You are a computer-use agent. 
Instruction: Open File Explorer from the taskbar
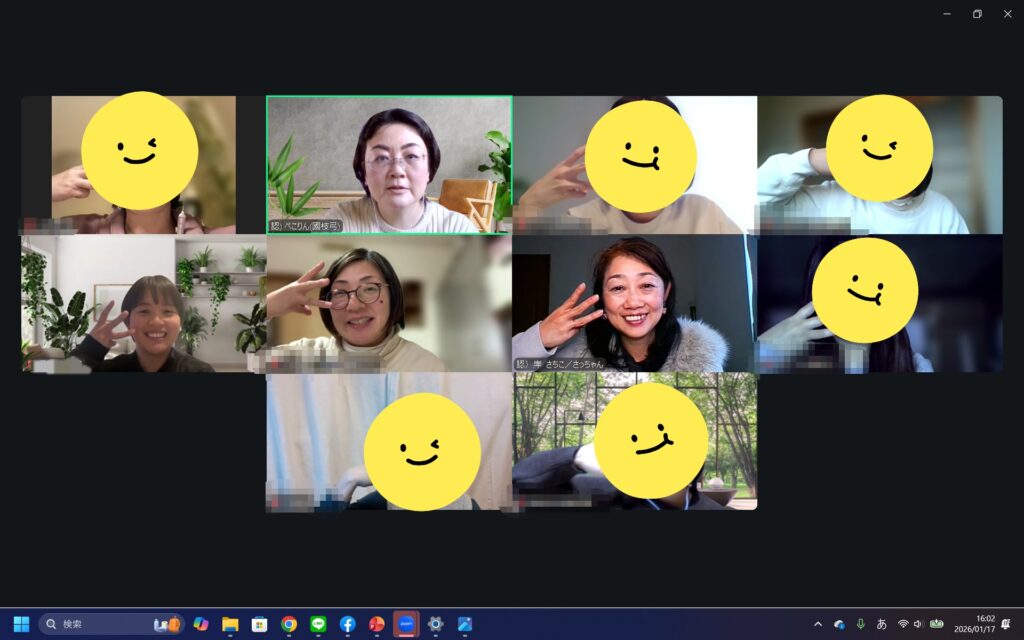(230, 624)
